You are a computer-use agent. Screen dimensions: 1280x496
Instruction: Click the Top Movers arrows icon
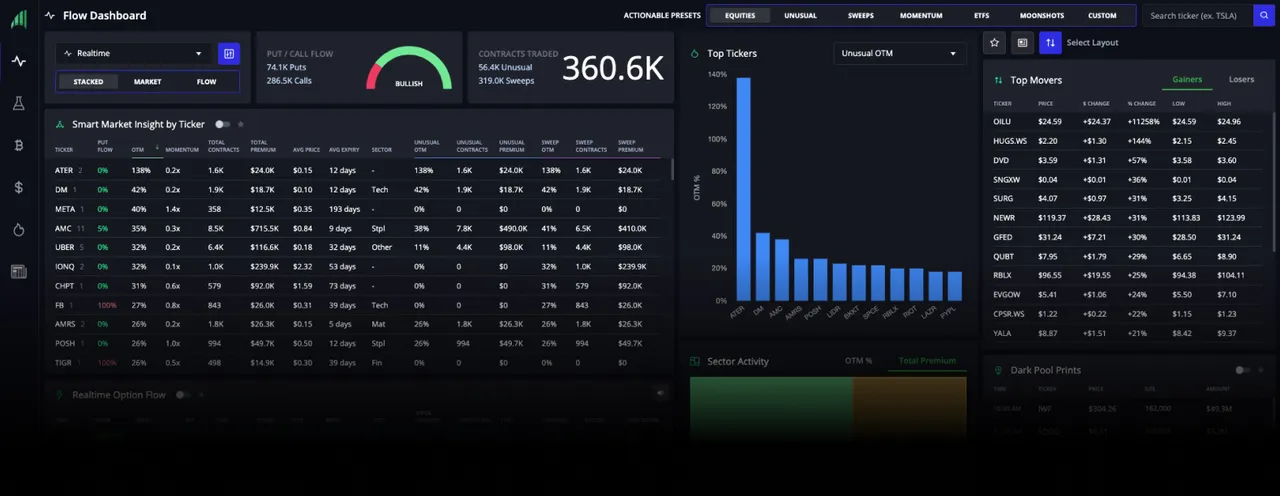[998, 80]
